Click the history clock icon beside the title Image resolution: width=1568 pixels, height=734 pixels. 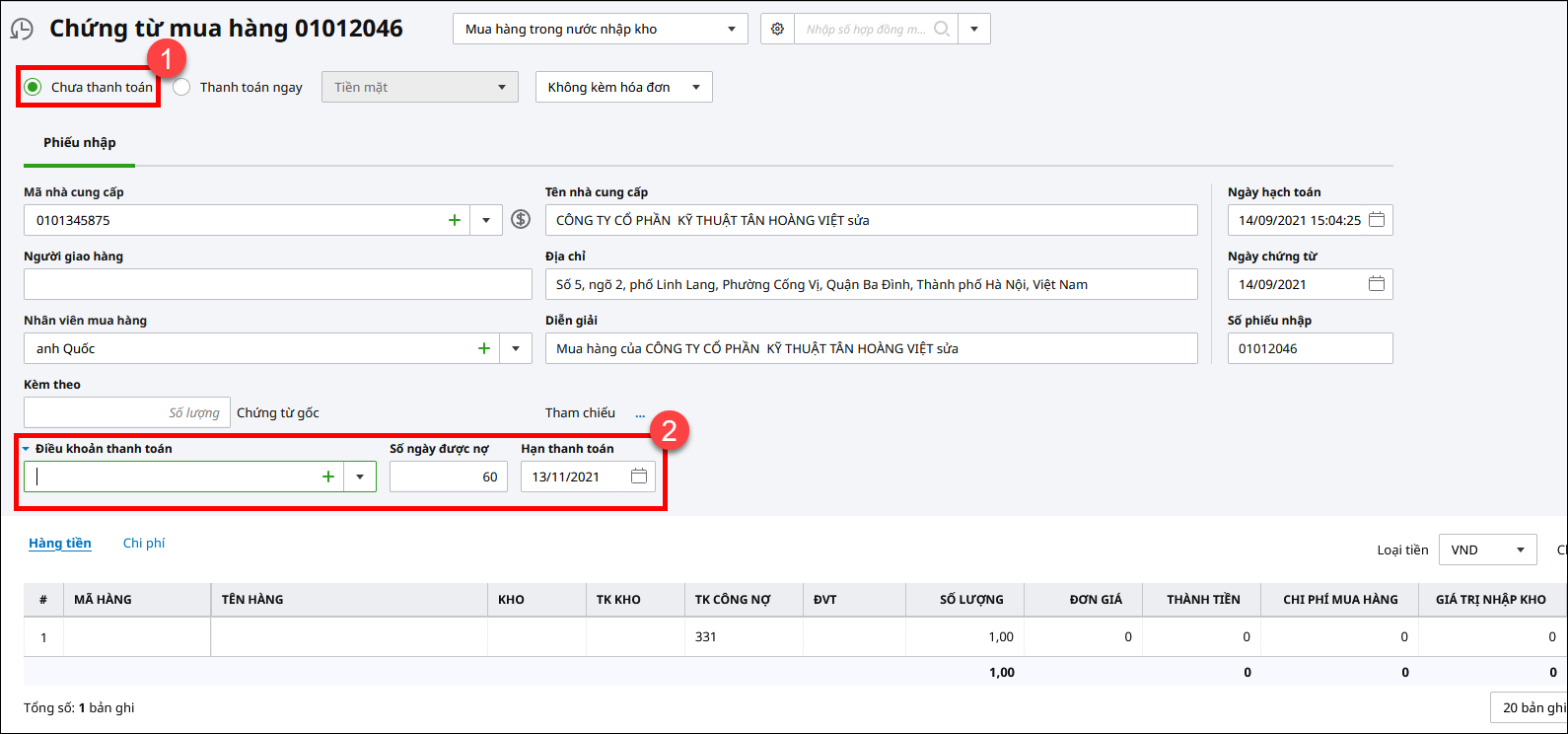(22, 30)
